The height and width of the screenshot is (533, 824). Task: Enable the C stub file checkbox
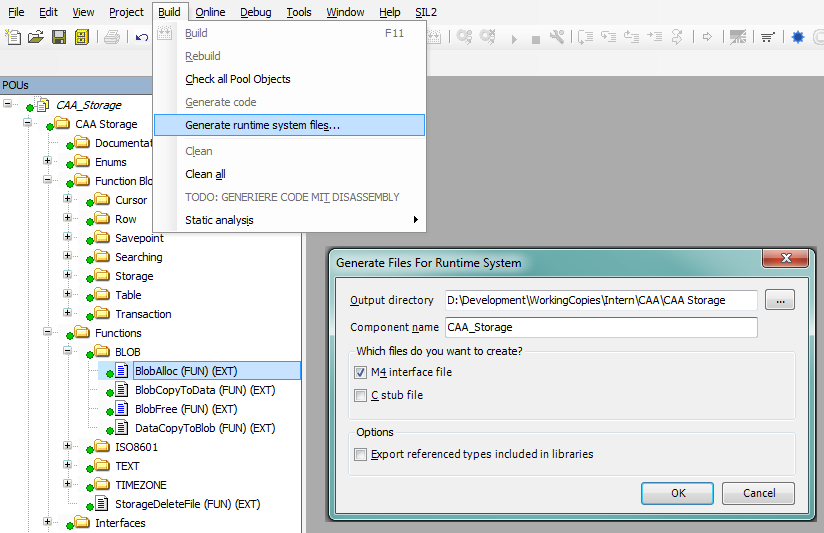(360, 395)
